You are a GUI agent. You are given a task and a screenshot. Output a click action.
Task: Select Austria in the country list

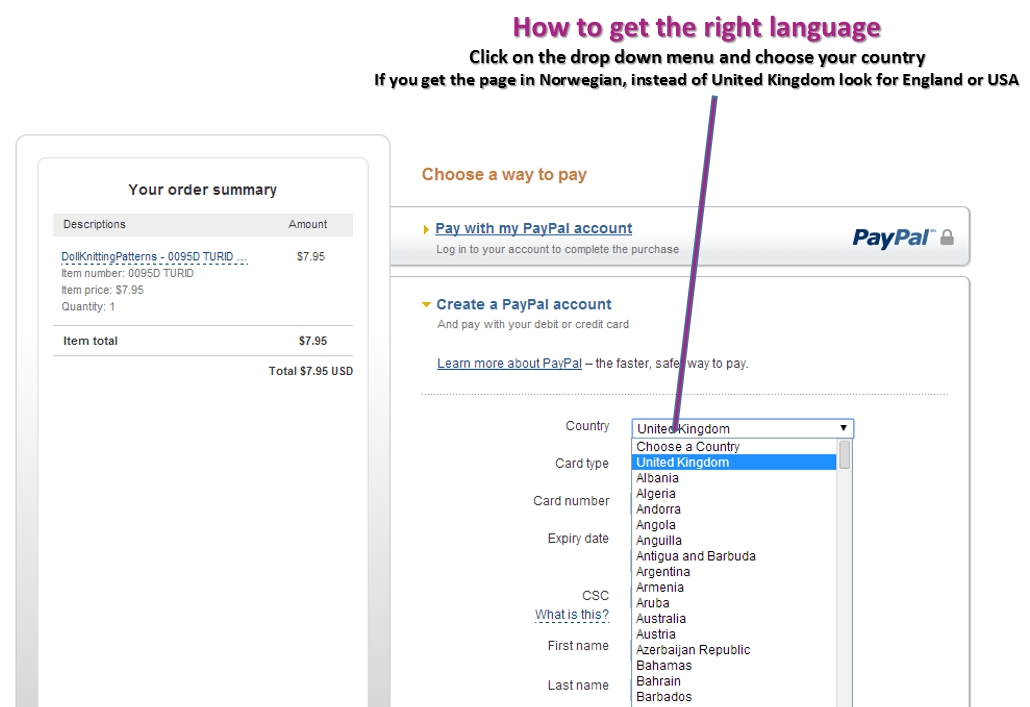(734, 634)
